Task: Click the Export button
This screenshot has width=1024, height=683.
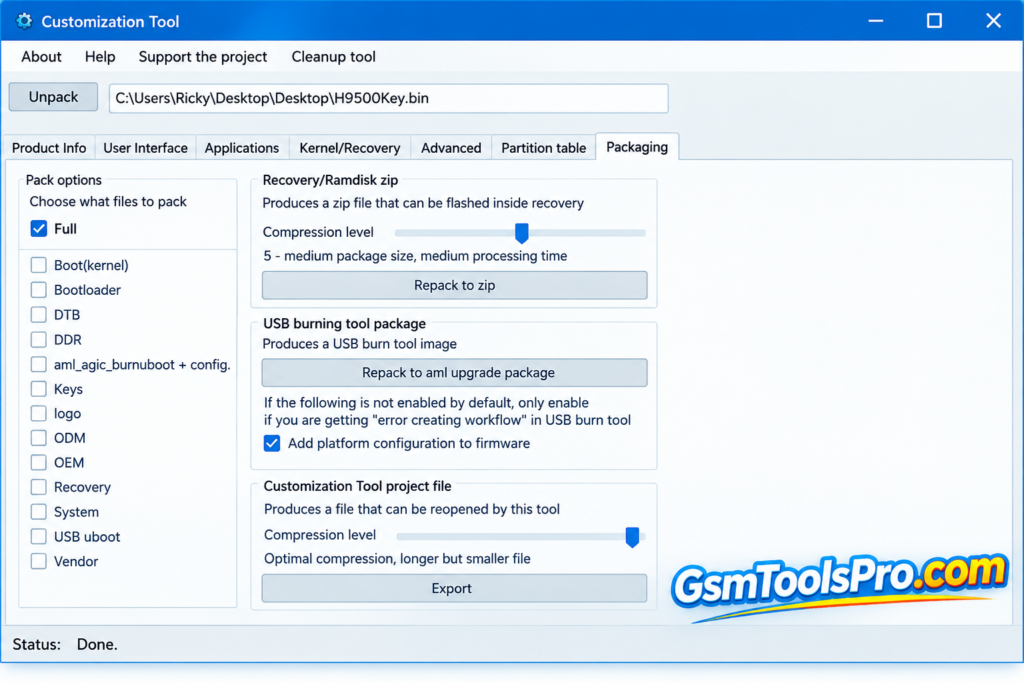Action: click(455, 588)
